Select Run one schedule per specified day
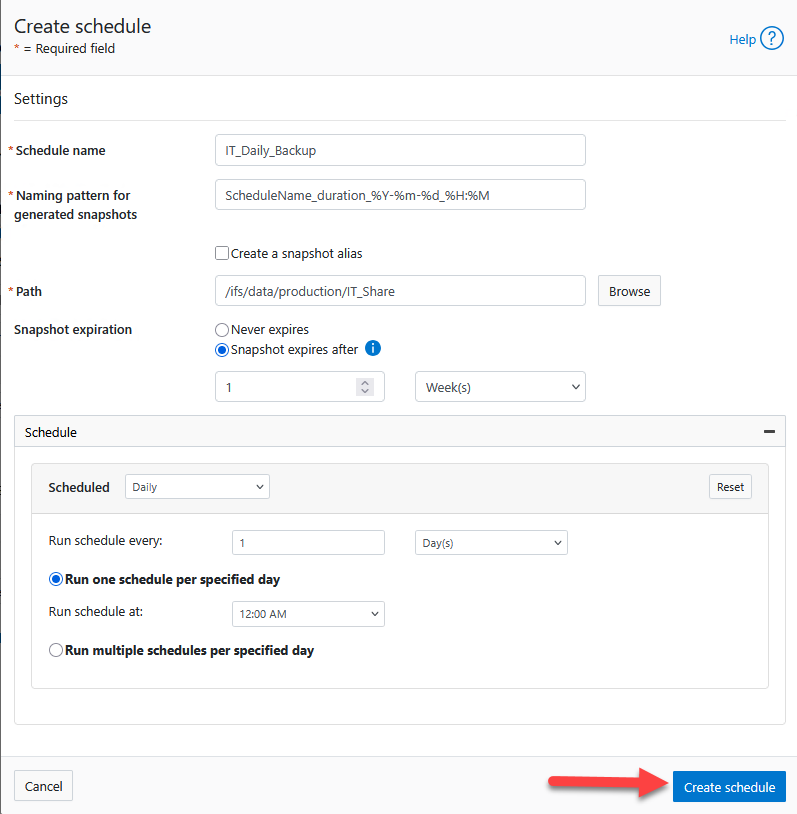Viewport: 797px width, 814px height. point(56,580)
